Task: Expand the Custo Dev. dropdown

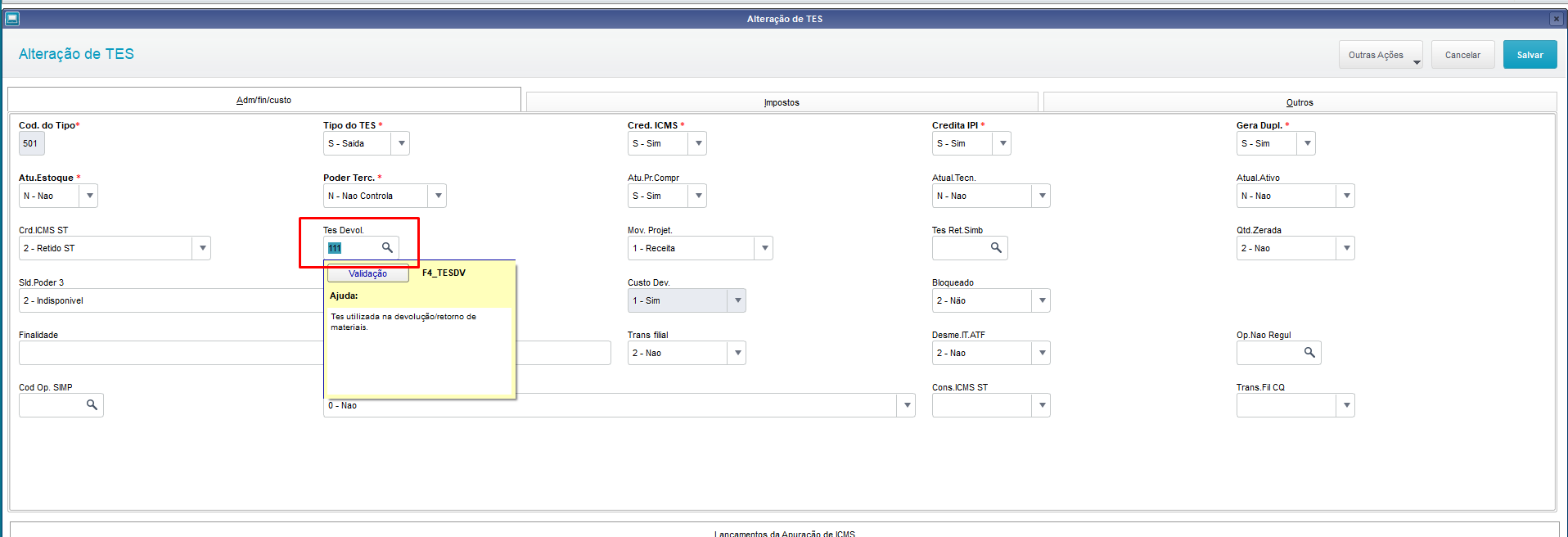Action: pos(737,300)
